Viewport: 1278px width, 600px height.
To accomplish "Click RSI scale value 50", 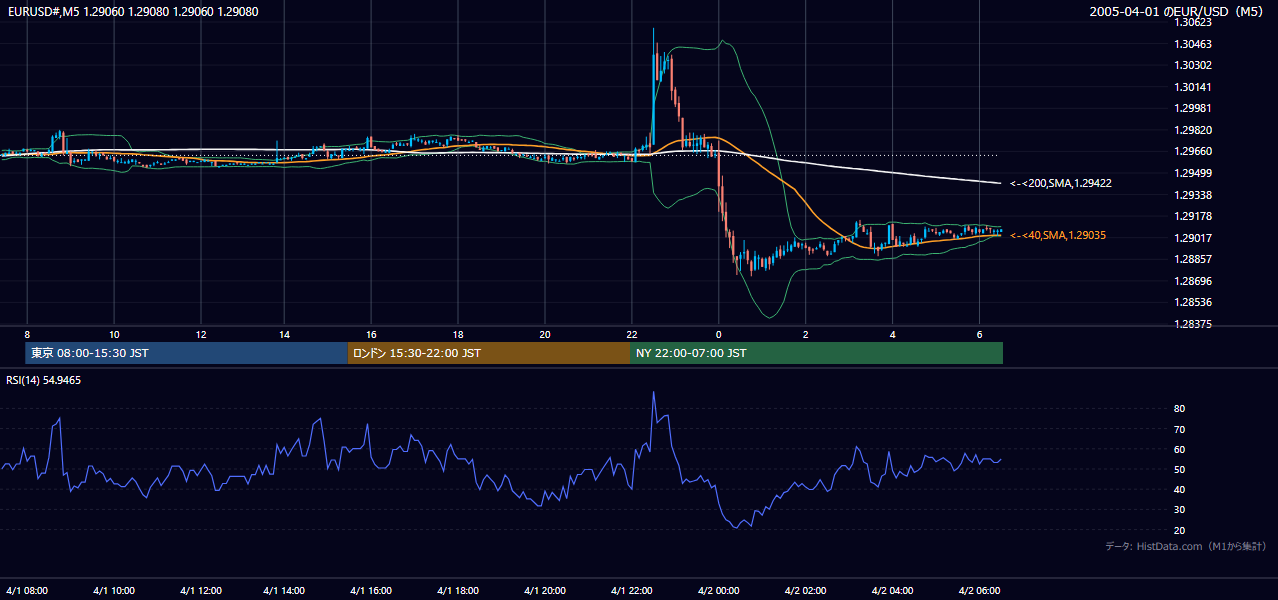I will click(x=1180, y=469).
